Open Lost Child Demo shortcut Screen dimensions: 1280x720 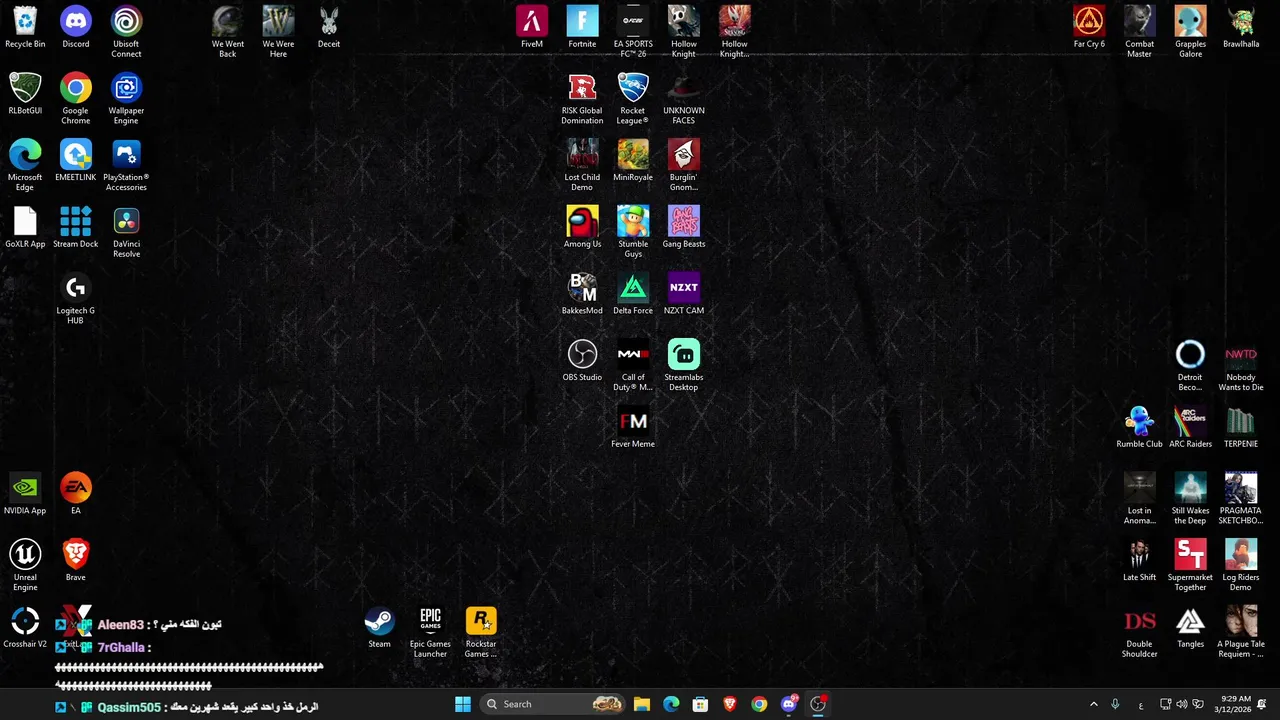coord(582,166)
